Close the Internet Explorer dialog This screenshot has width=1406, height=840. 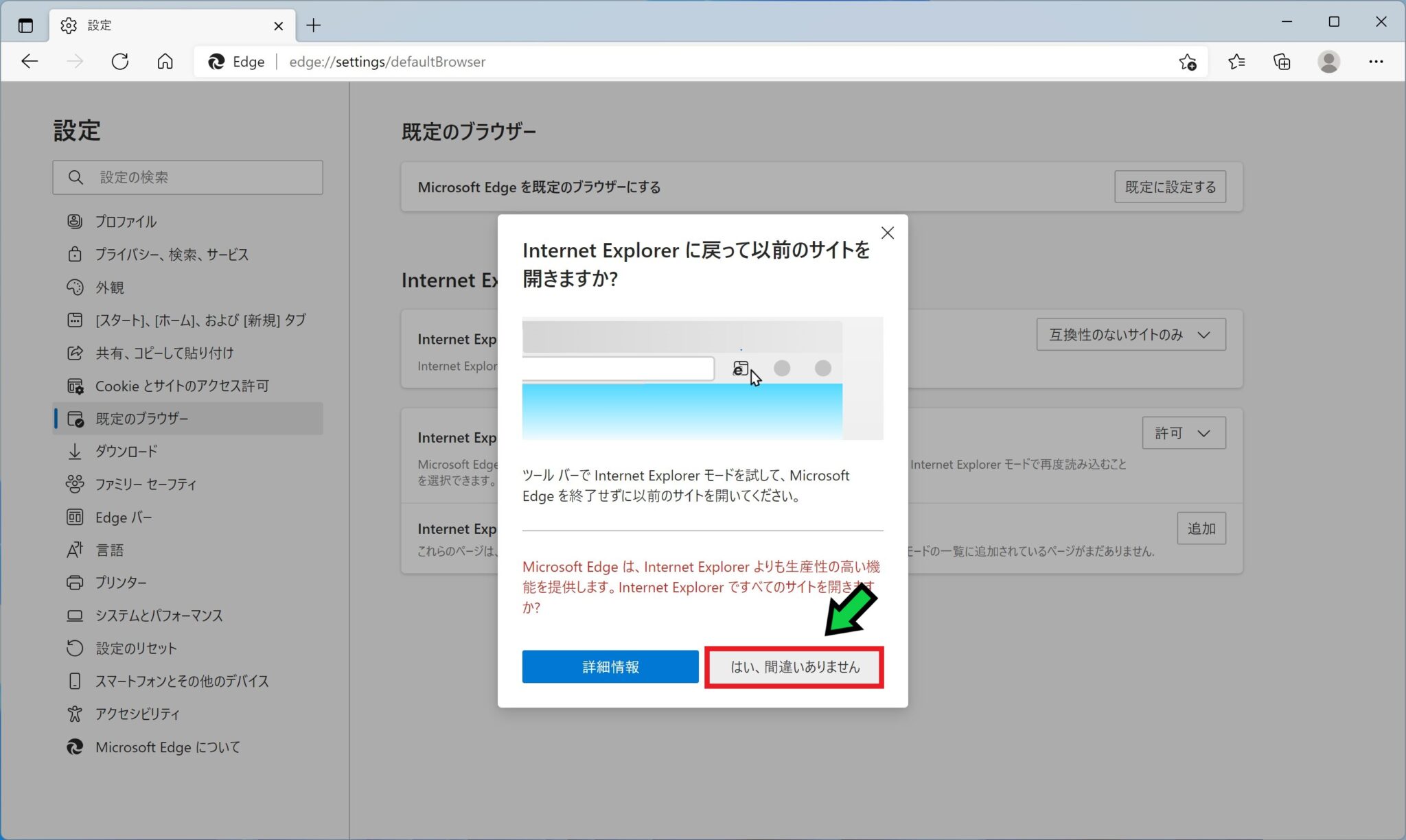(x=887, y=233)
